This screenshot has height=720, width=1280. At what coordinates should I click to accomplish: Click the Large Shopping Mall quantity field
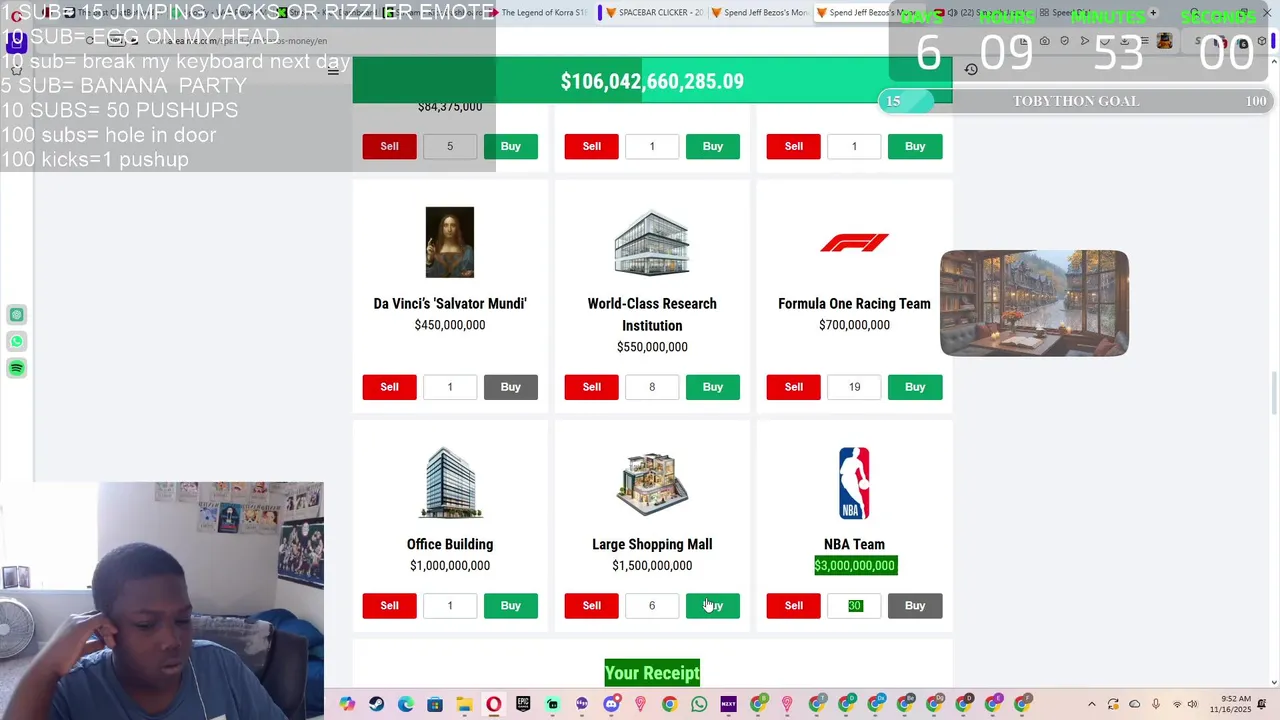pos(652,605)
